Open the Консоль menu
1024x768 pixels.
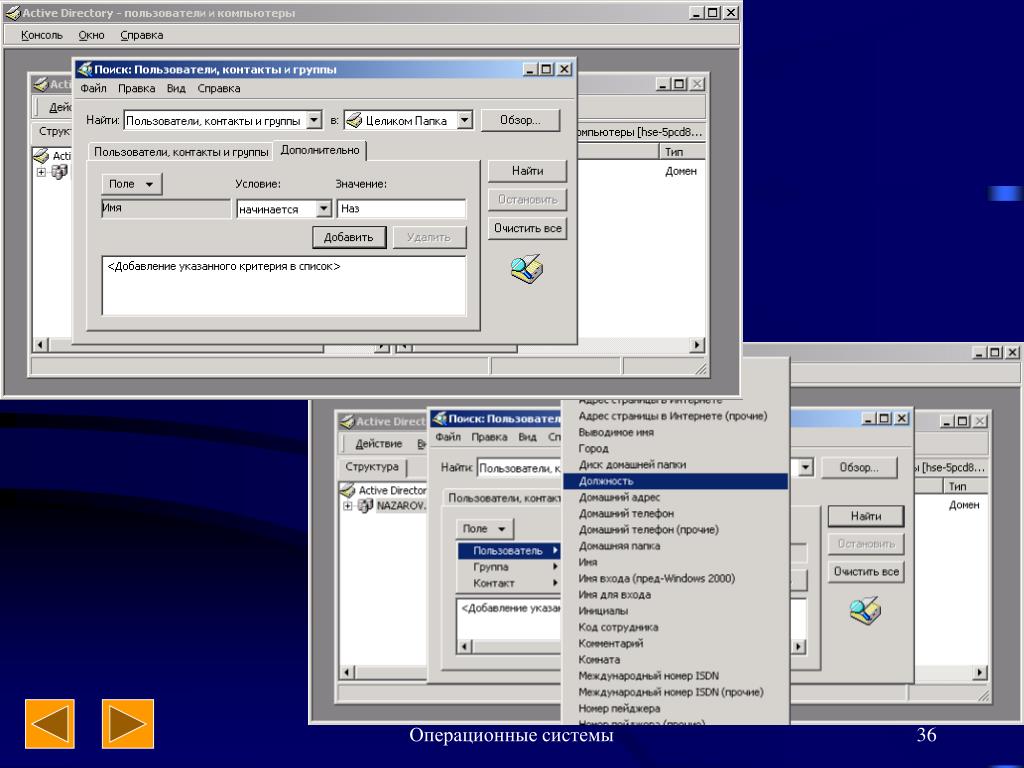click(x=42, y=35)
